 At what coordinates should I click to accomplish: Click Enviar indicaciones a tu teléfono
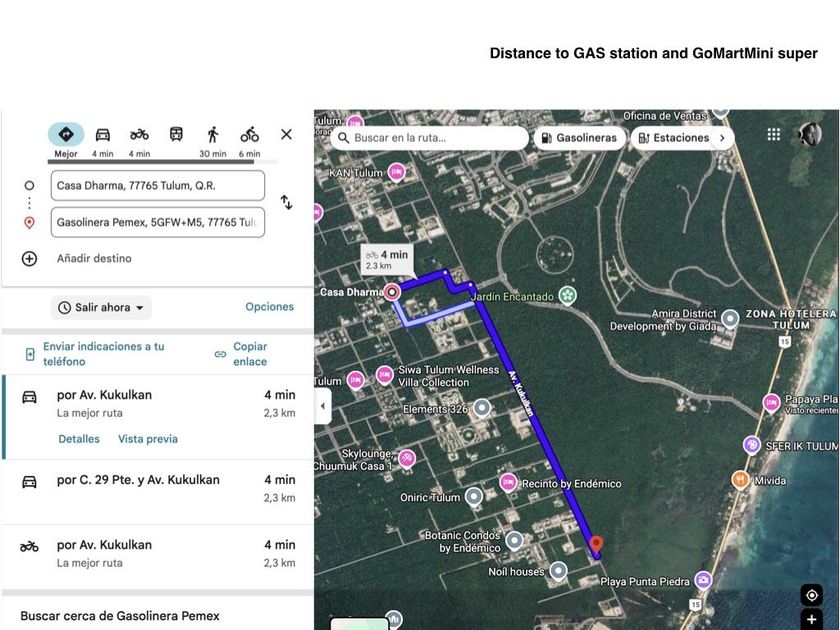pos(103,354)
